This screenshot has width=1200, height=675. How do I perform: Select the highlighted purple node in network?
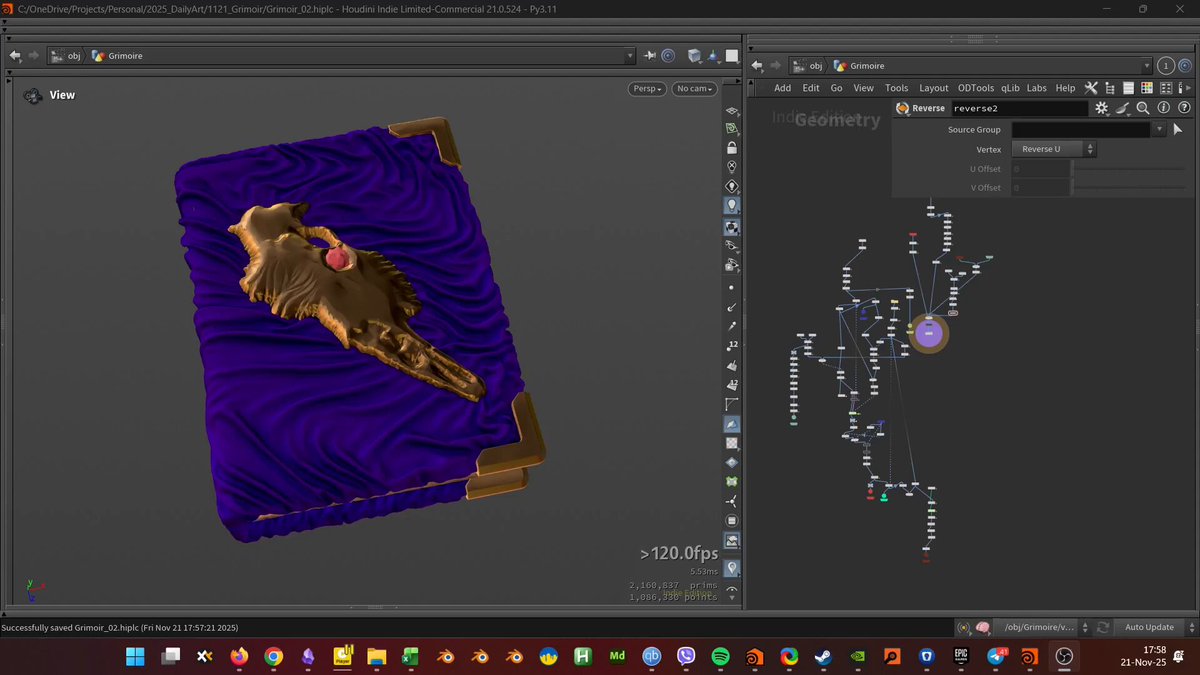click(x=929, y=334)
